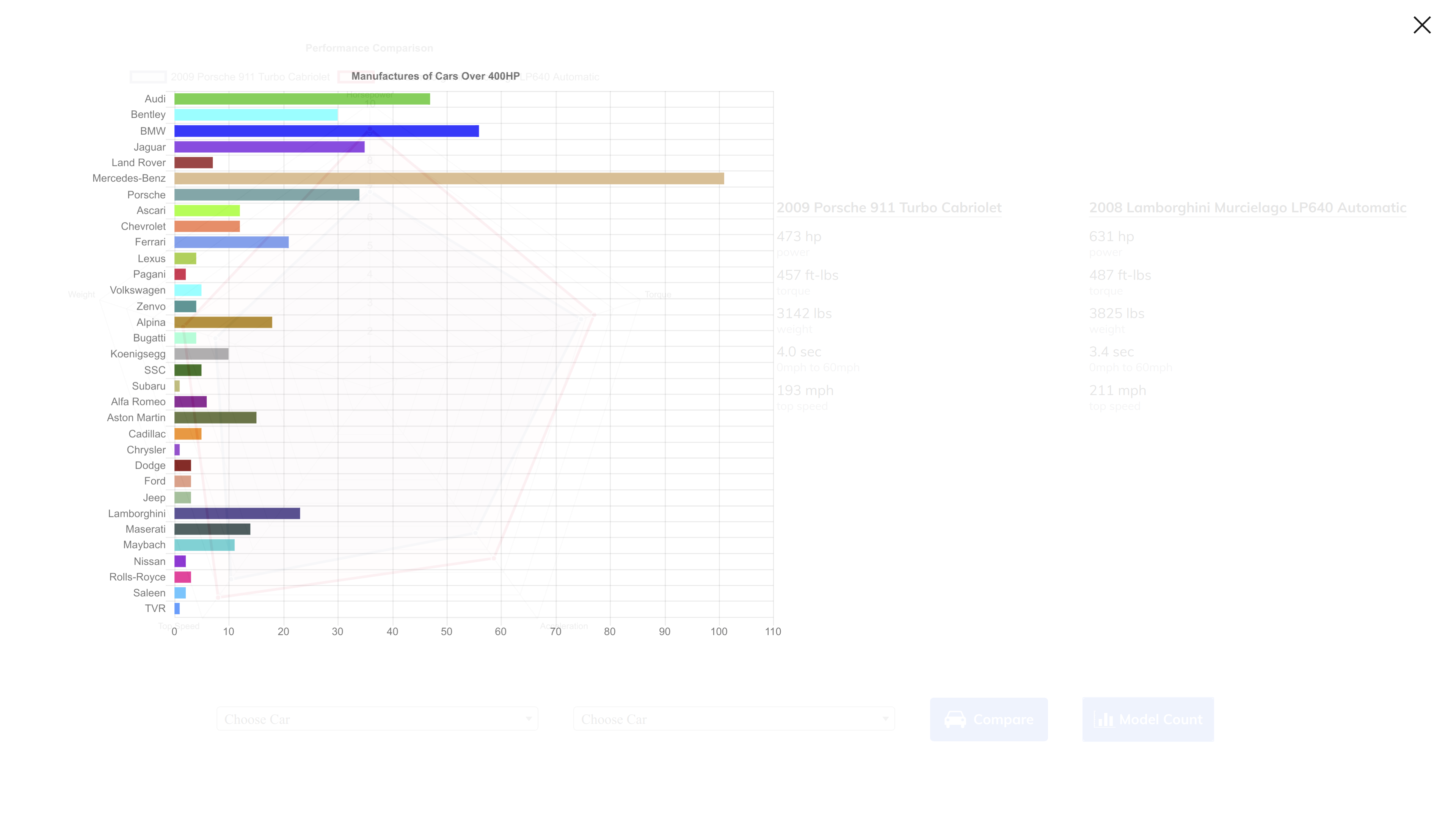The height and width of the screenshot is (819, 1456).
Task: Click the Ferrari bar in the chart
Action: [x=231, y=242]
